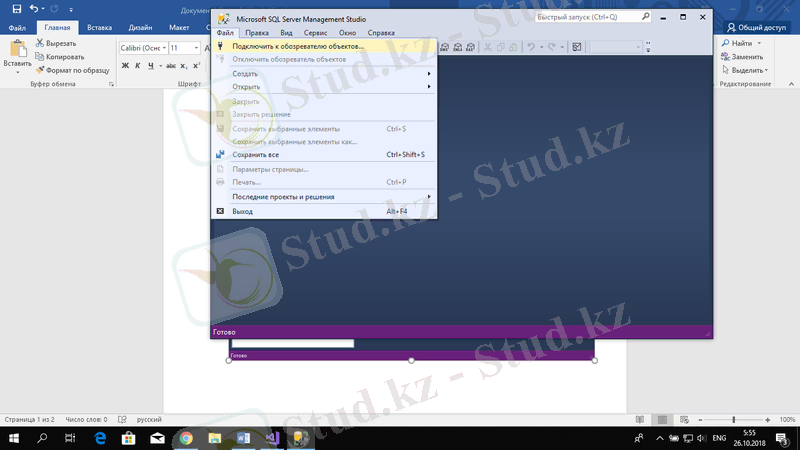This screenshot has height=450, width=800.
Task: Click the Общий доступ button in Word
Action: point(757,27)
